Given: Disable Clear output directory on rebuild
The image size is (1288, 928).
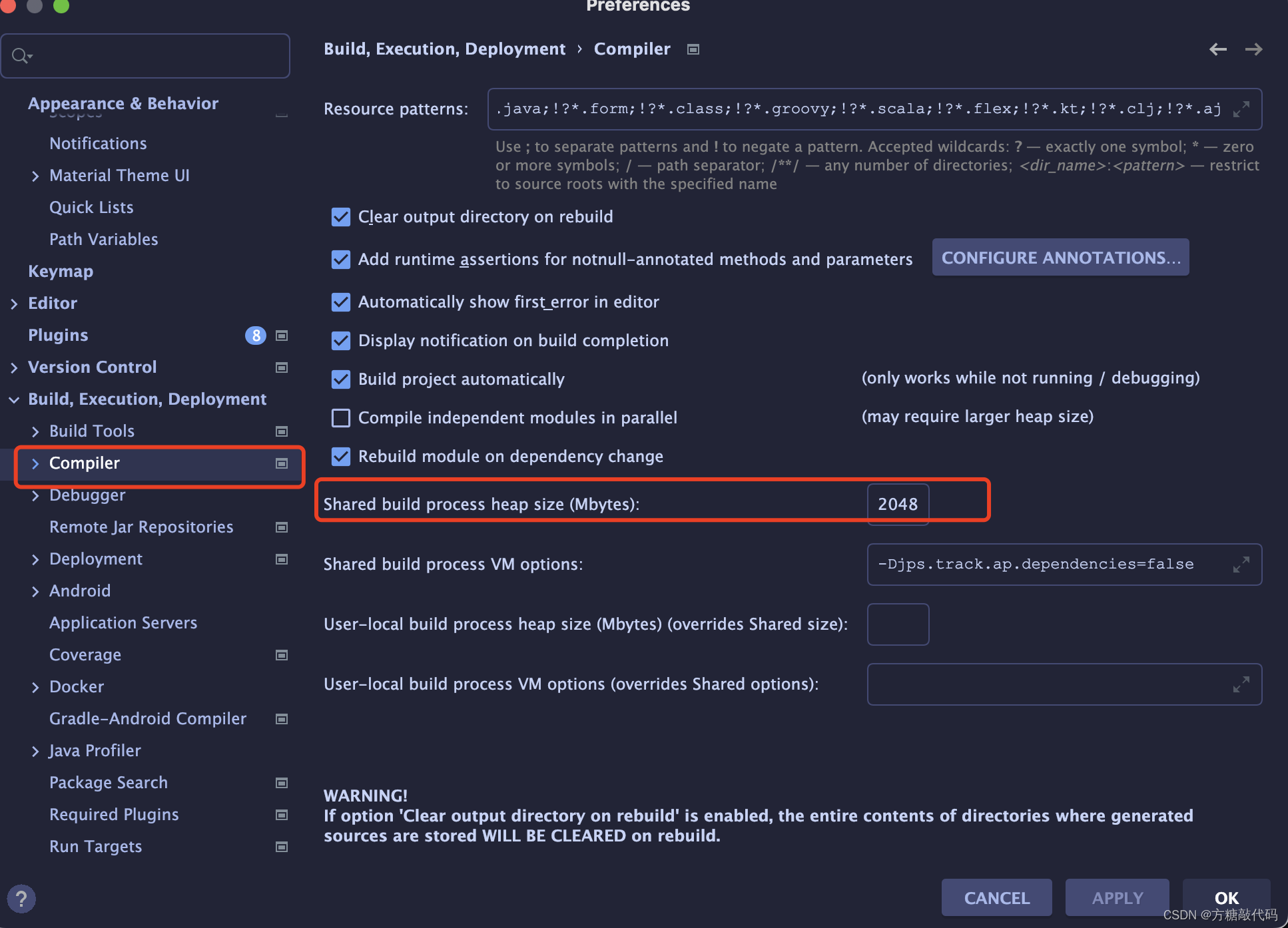Looking at the screenshot, I should point(341,217).
